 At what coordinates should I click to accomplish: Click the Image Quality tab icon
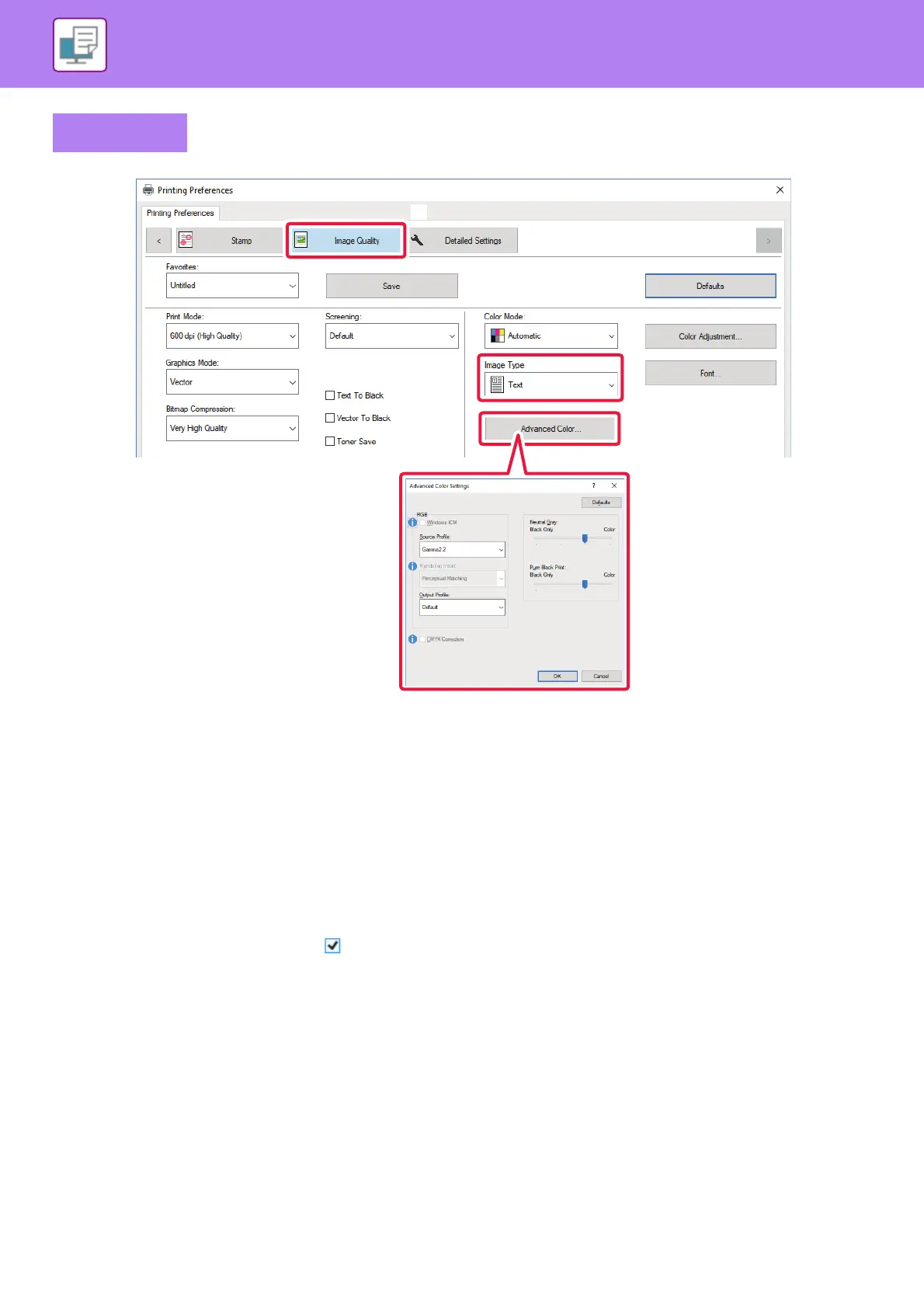tap(301, 241)
